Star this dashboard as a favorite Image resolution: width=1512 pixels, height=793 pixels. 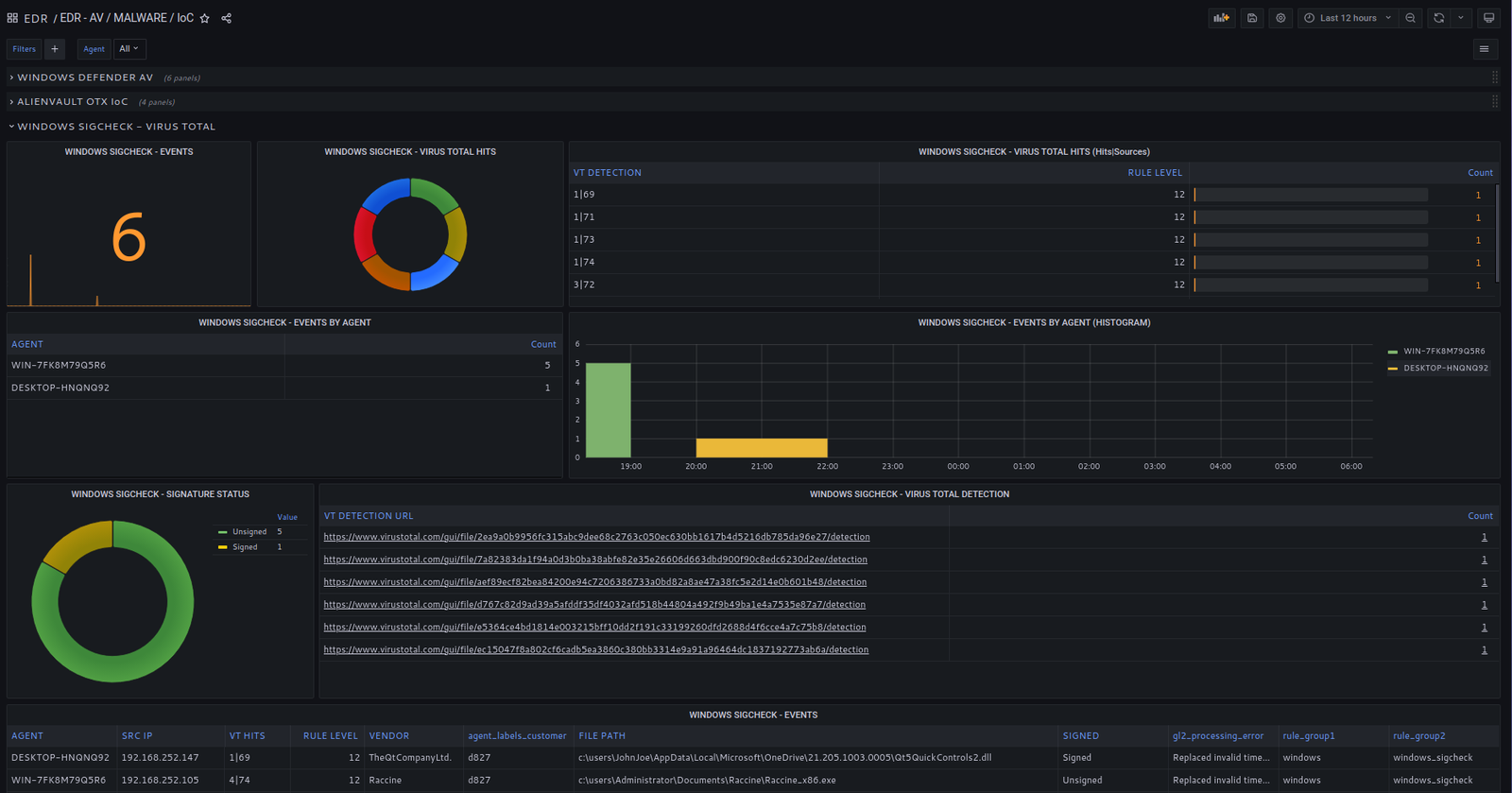[205, 18]
